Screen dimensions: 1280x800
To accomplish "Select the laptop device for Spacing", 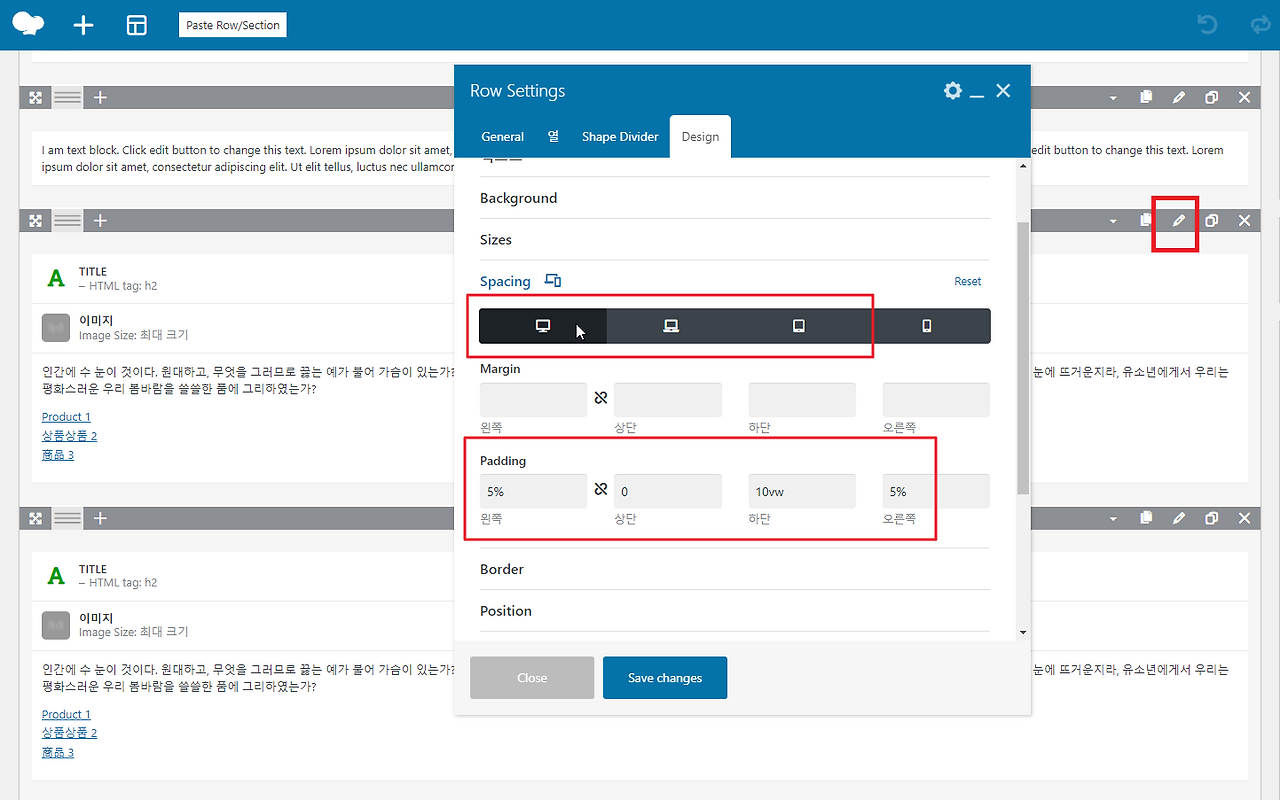I will coord(671,326).
